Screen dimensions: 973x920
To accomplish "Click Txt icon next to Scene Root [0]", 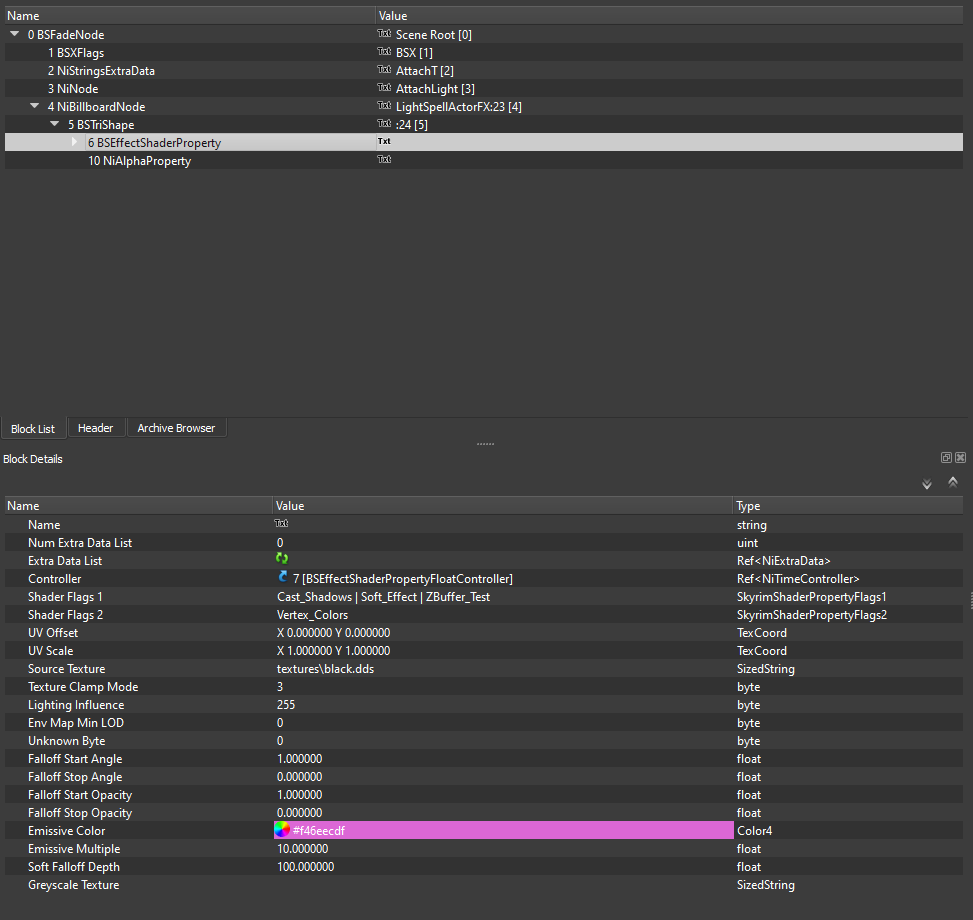I will (x=384, y=33).
